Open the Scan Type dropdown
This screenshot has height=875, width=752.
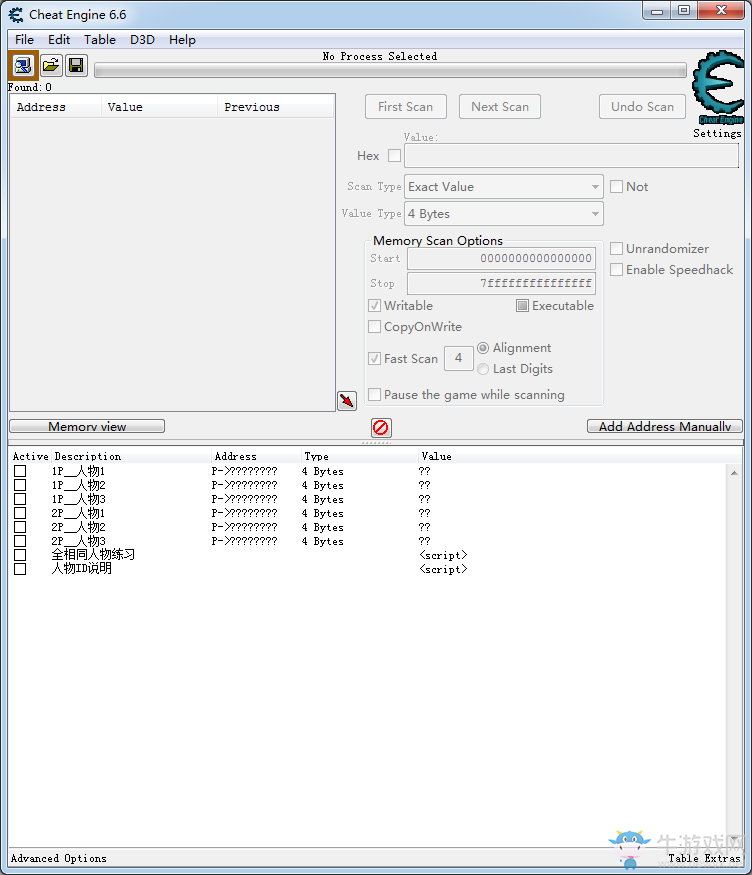pyautogui.click(x=504, y=187)
